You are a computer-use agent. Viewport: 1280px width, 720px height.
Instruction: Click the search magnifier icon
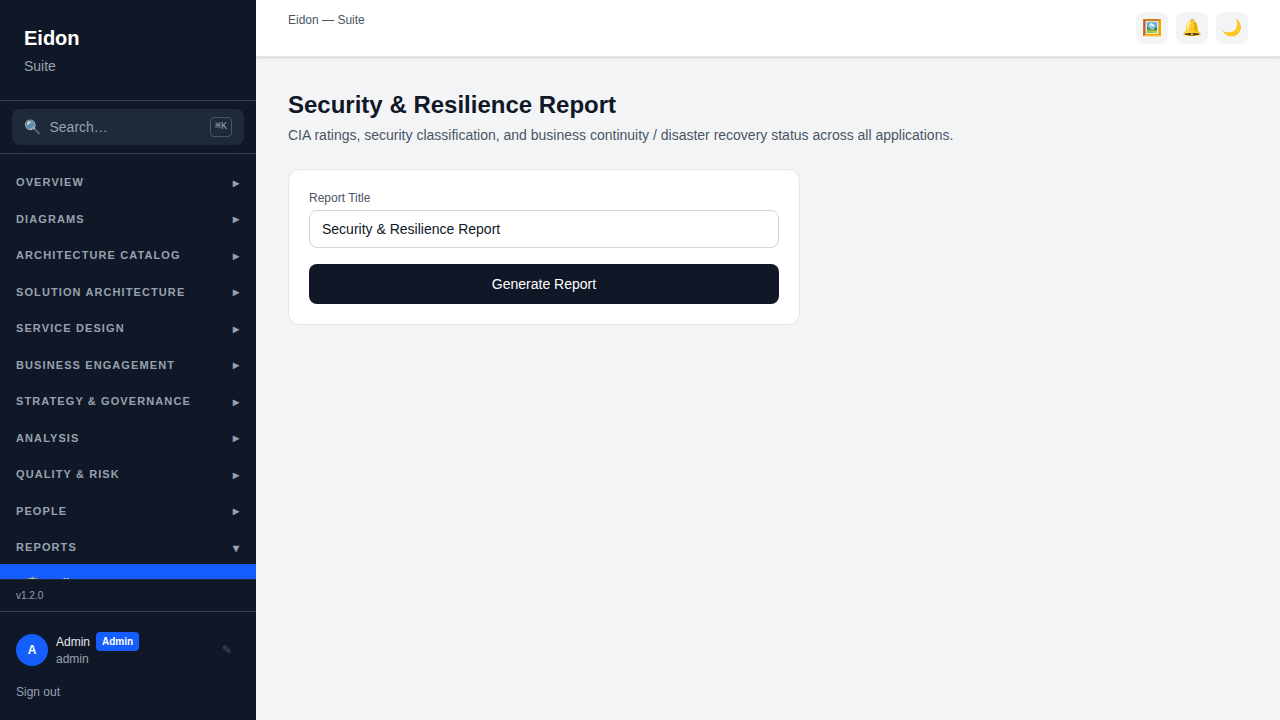pyautogui.click(x=32, y=127)
